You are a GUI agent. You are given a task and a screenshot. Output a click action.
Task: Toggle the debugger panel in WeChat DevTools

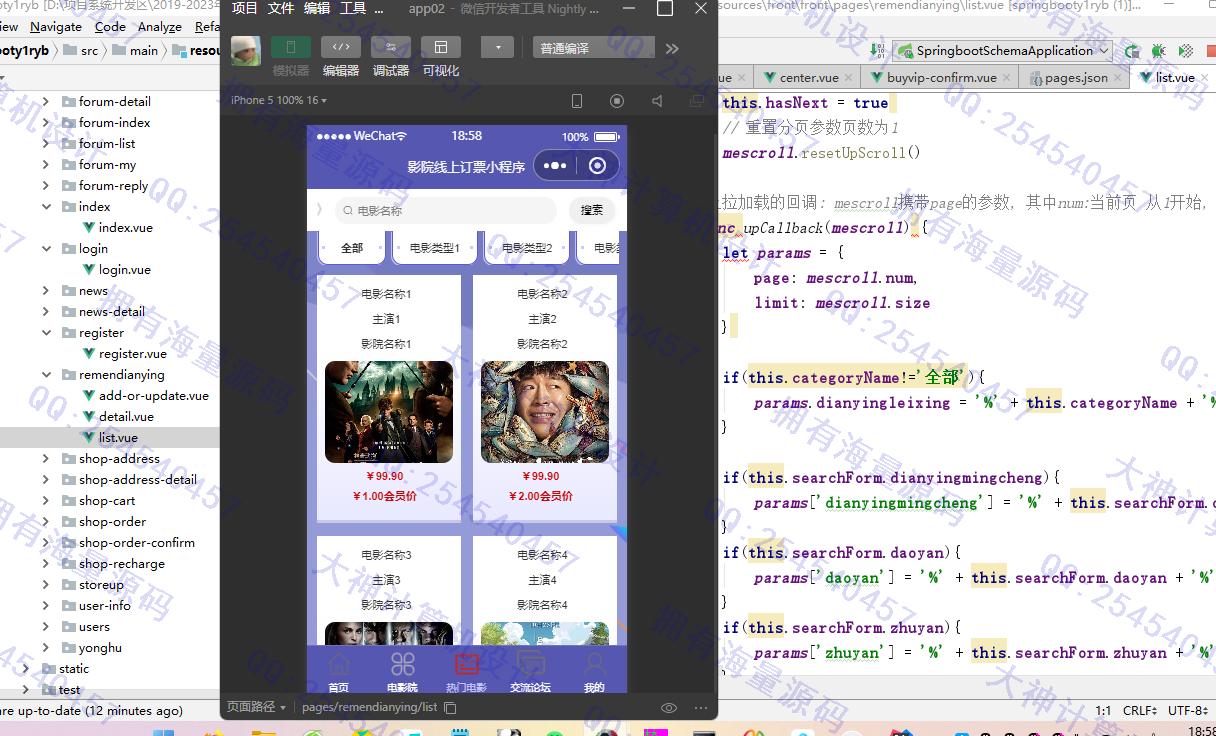(391, 47)
